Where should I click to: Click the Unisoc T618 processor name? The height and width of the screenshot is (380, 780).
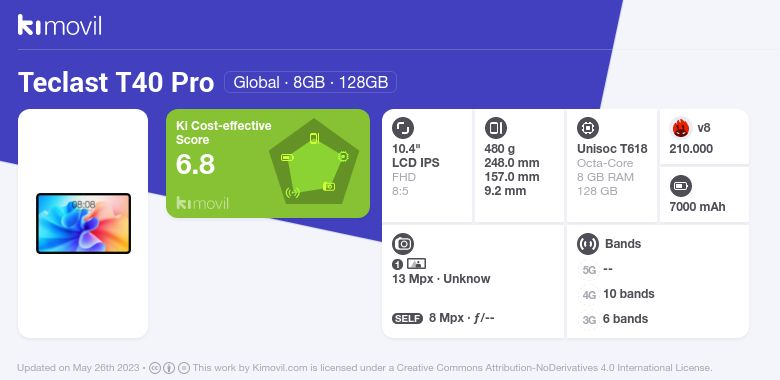[612, 149]
